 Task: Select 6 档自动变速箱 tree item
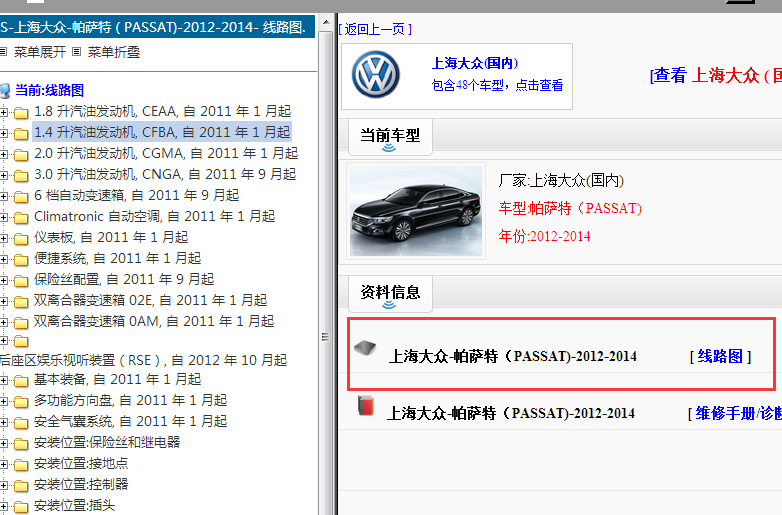point(136,195)
